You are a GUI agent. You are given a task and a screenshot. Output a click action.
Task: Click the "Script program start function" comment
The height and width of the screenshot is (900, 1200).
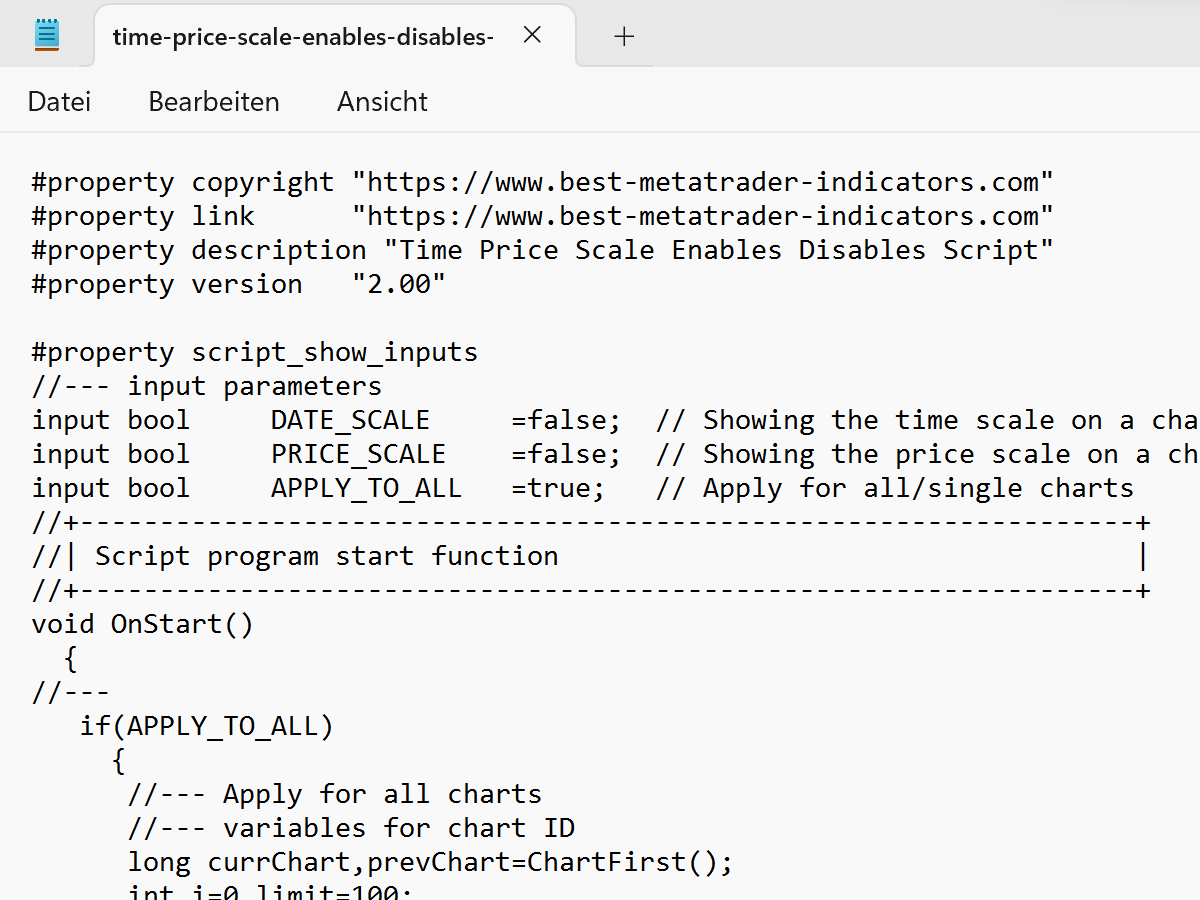click(326, 557)
